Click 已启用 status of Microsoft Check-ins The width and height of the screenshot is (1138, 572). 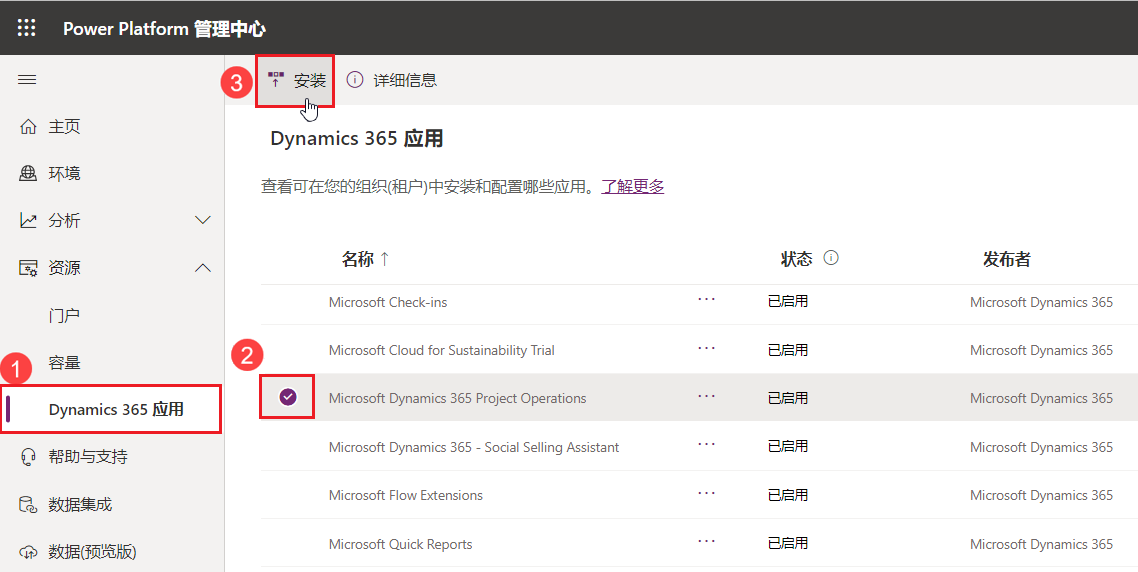click(787, 301)
